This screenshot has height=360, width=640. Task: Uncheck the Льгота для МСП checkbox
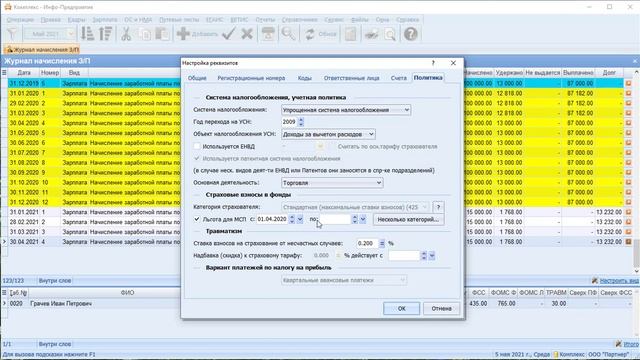point(197,219)
